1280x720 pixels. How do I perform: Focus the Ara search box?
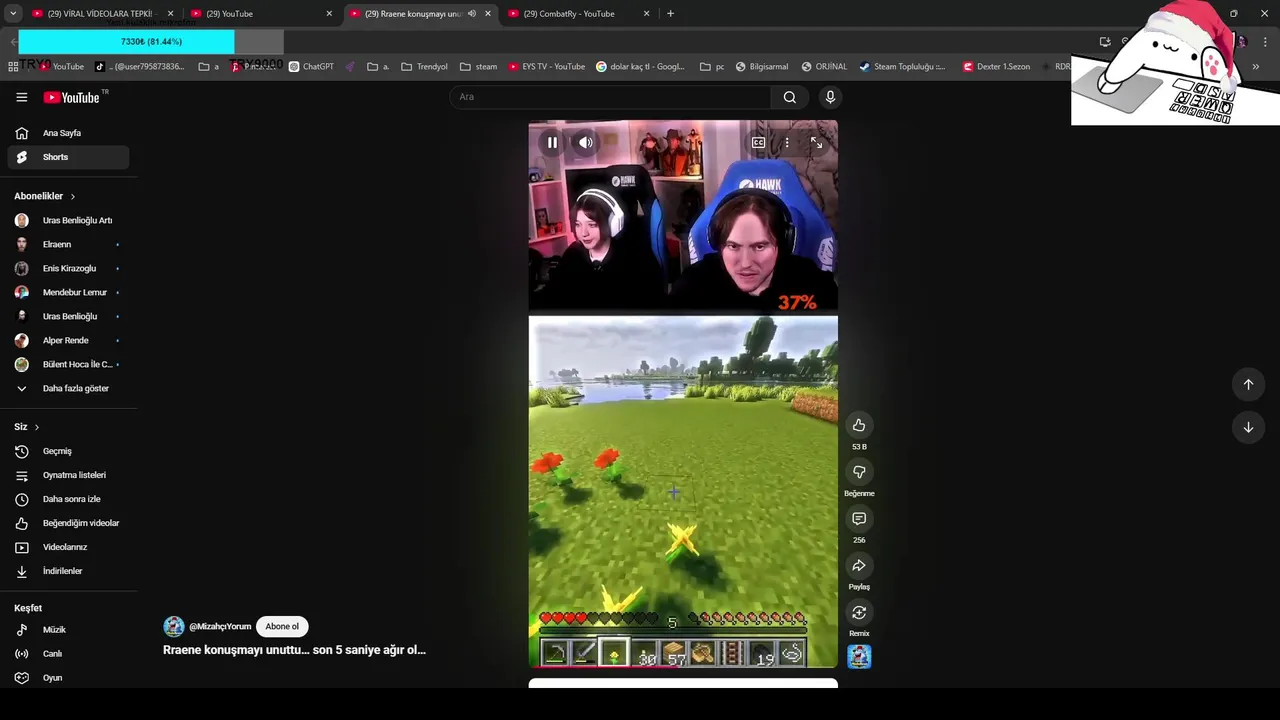point(610,97)
